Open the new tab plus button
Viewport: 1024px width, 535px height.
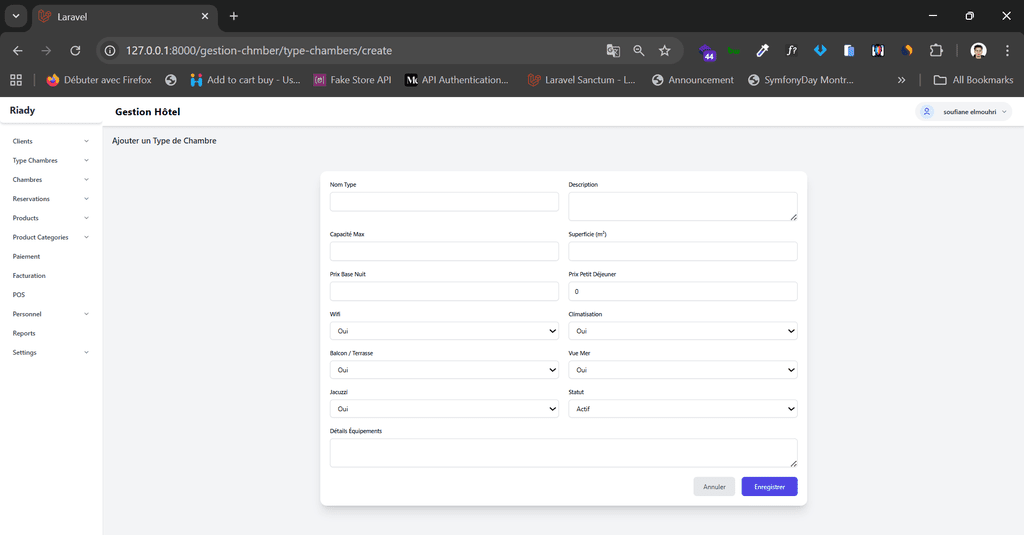tap(234, 16)
